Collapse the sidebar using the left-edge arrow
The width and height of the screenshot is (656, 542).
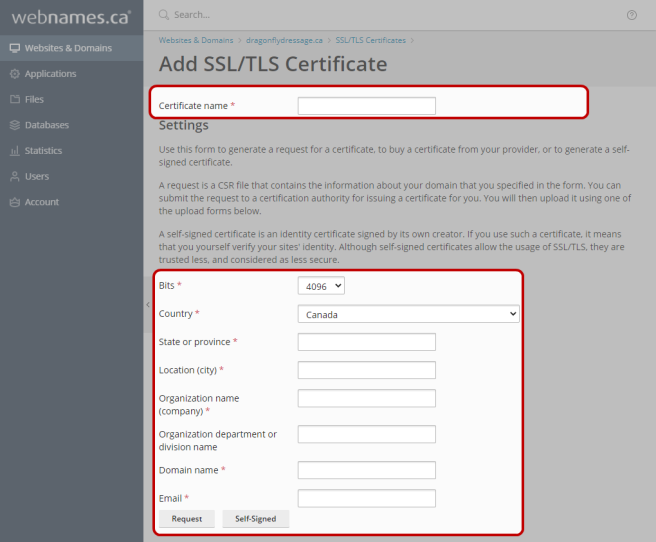coord(148,304)
